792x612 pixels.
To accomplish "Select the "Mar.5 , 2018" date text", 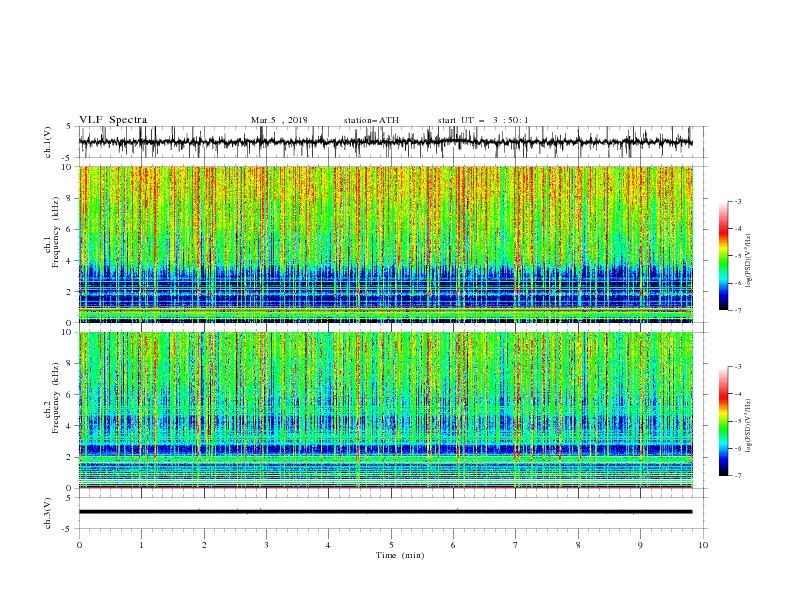I will [279, 120].
